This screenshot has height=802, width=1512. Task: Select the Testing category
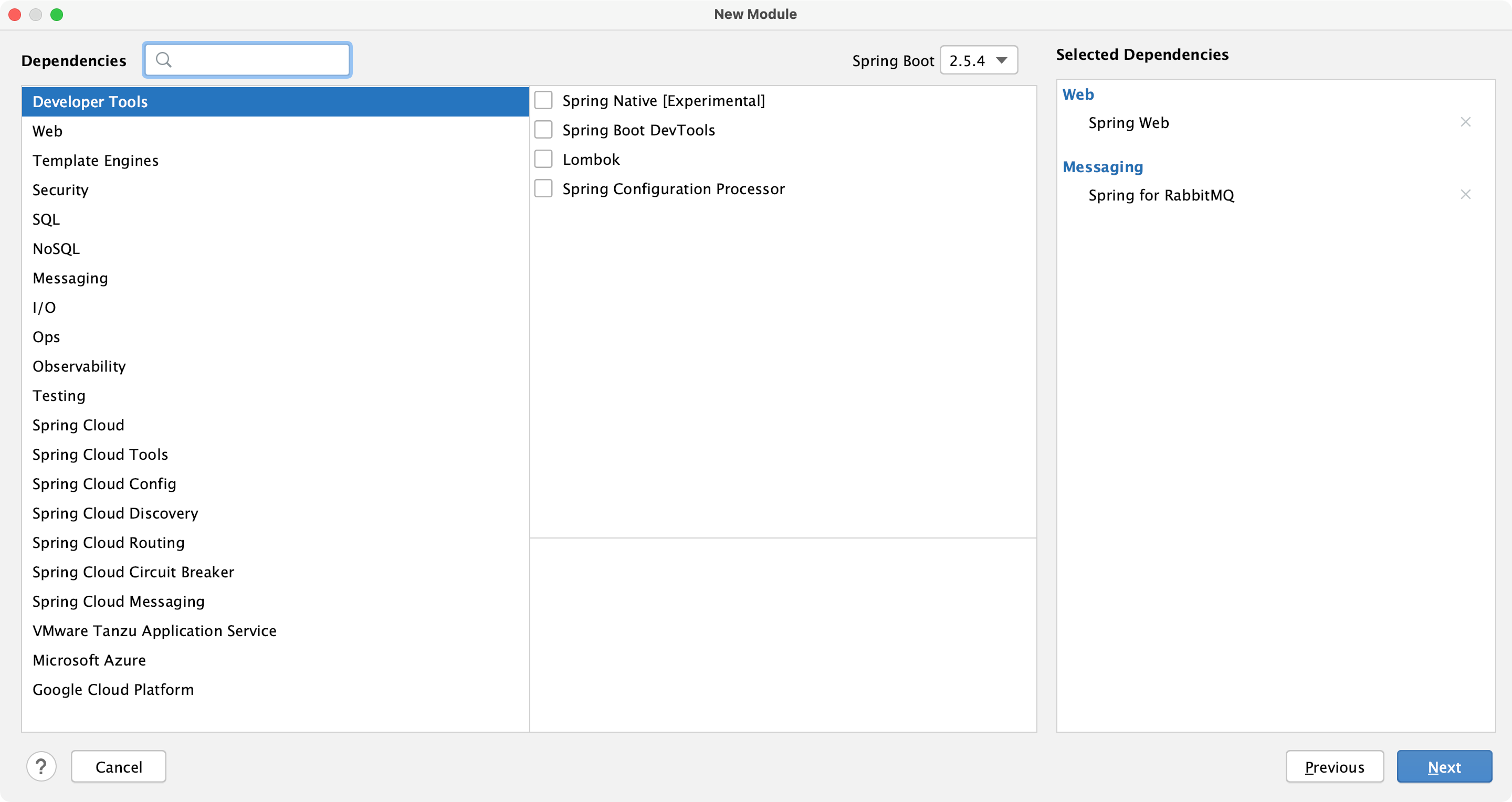tap(275, 395)
